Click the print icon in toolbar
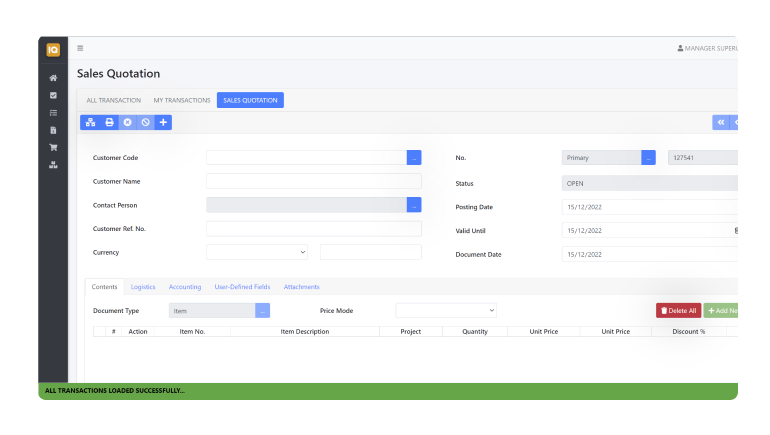Image resolution: width=770 pixels, height=435 pixels. point(109,122)
